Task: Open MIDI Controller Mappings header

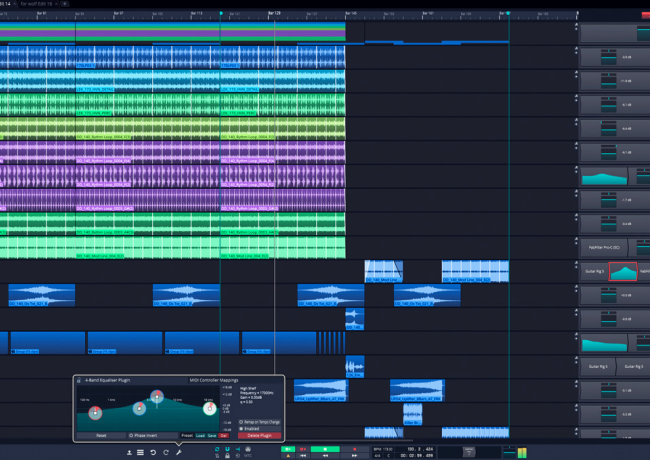Action: click(213, 380)
